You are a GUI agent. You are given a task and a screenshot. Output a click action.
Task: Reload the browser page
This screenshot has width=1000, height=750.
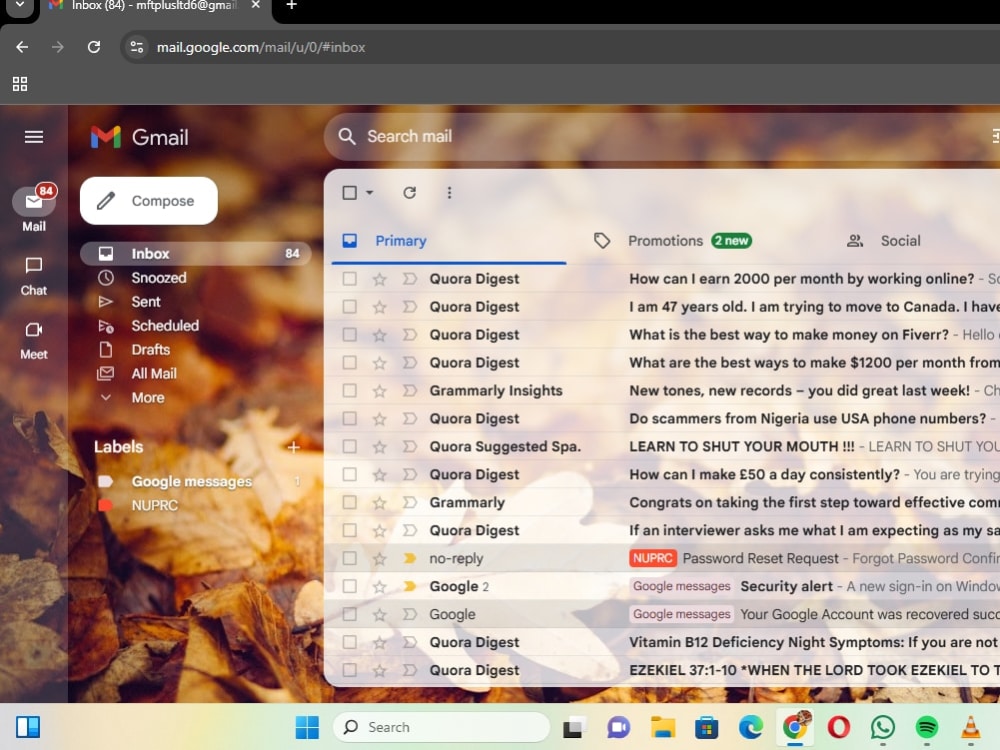coord(94,47)
